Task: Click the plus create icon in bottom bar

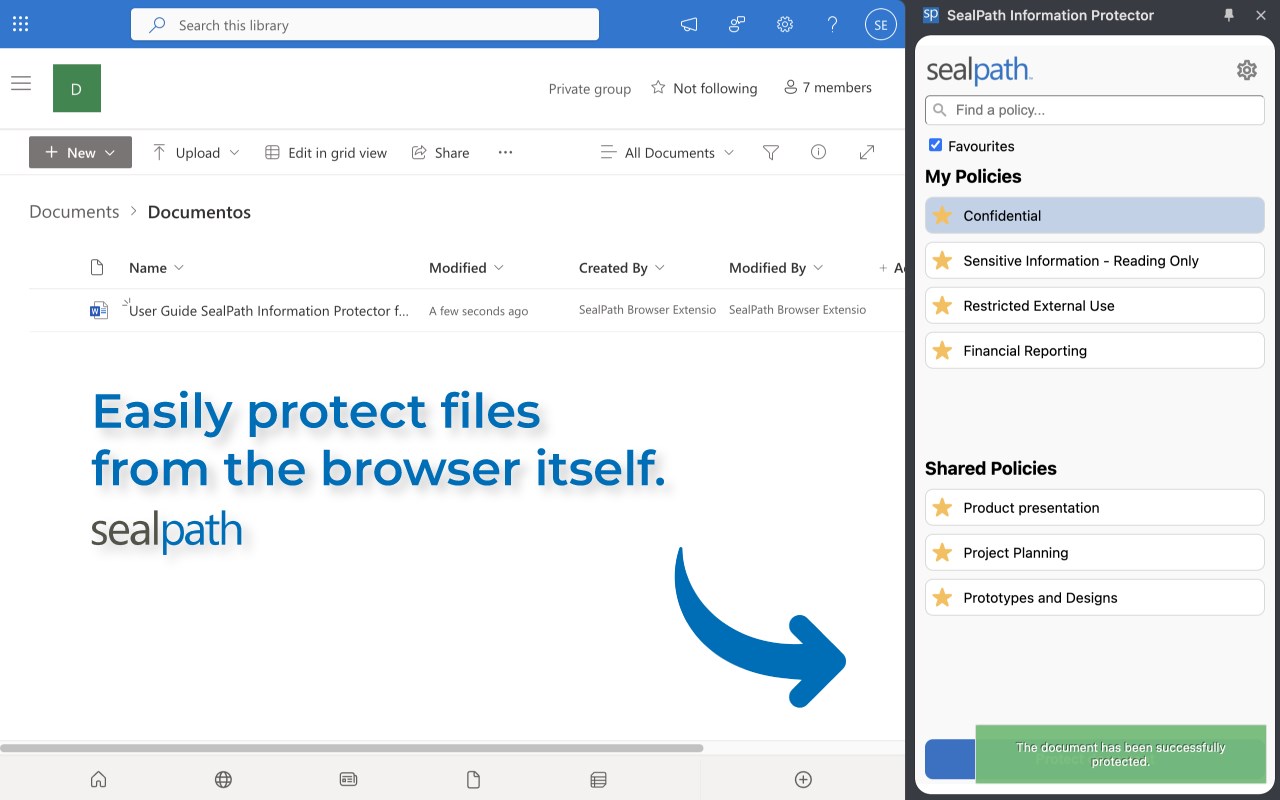Action: [803, 779]
